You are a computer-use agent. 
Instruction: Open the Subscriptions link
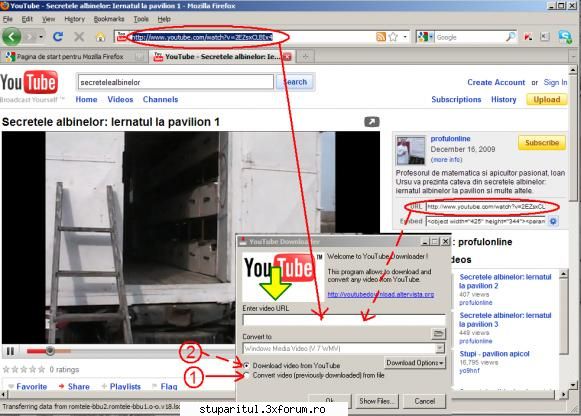[456, 99]
